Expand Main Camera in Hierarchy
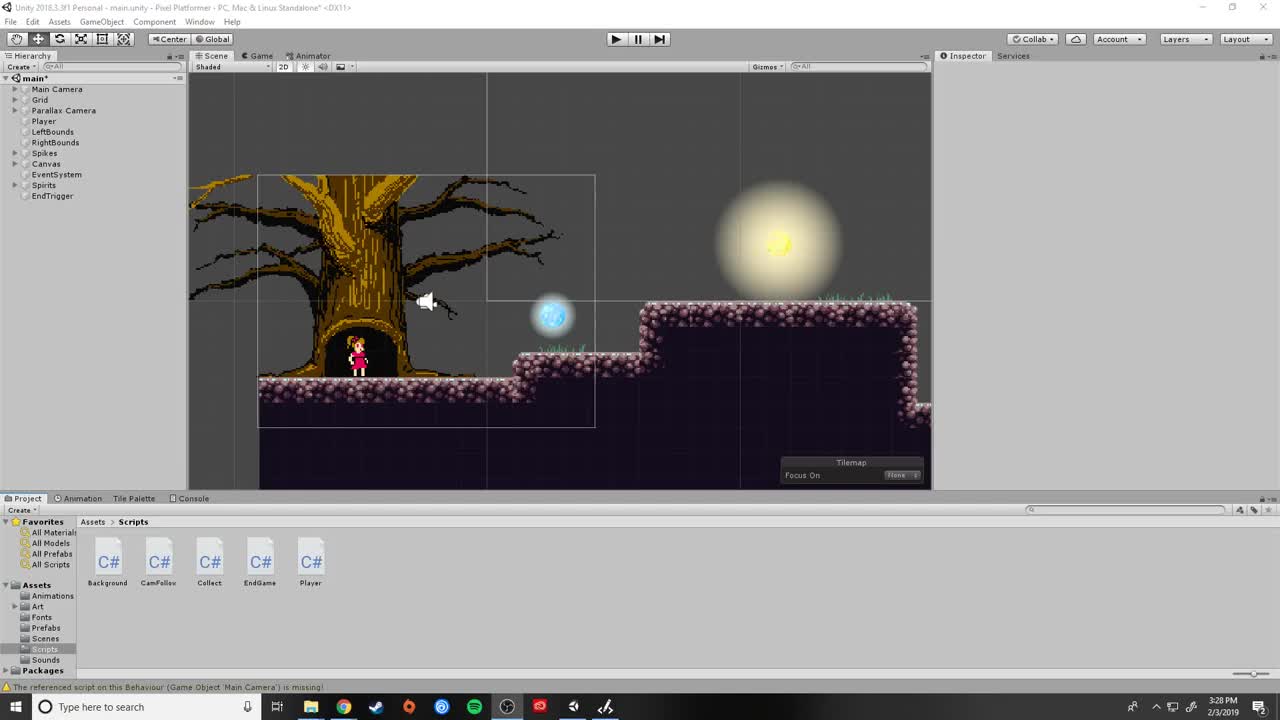 click(15, 89)
